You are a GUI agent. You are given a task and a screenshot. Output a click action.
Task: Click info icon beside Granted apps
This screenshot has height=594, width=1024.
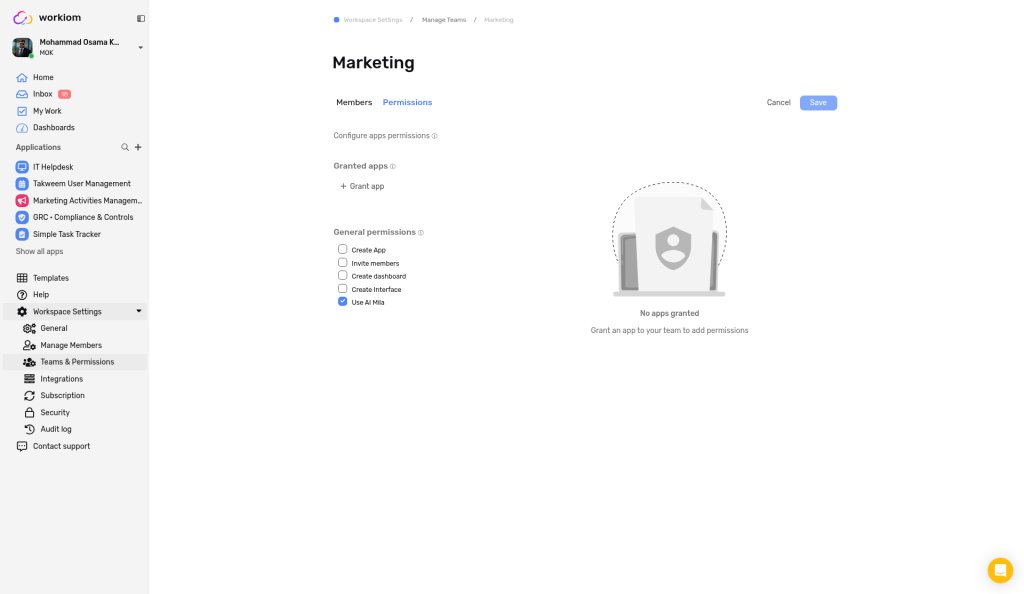(392, 166)
